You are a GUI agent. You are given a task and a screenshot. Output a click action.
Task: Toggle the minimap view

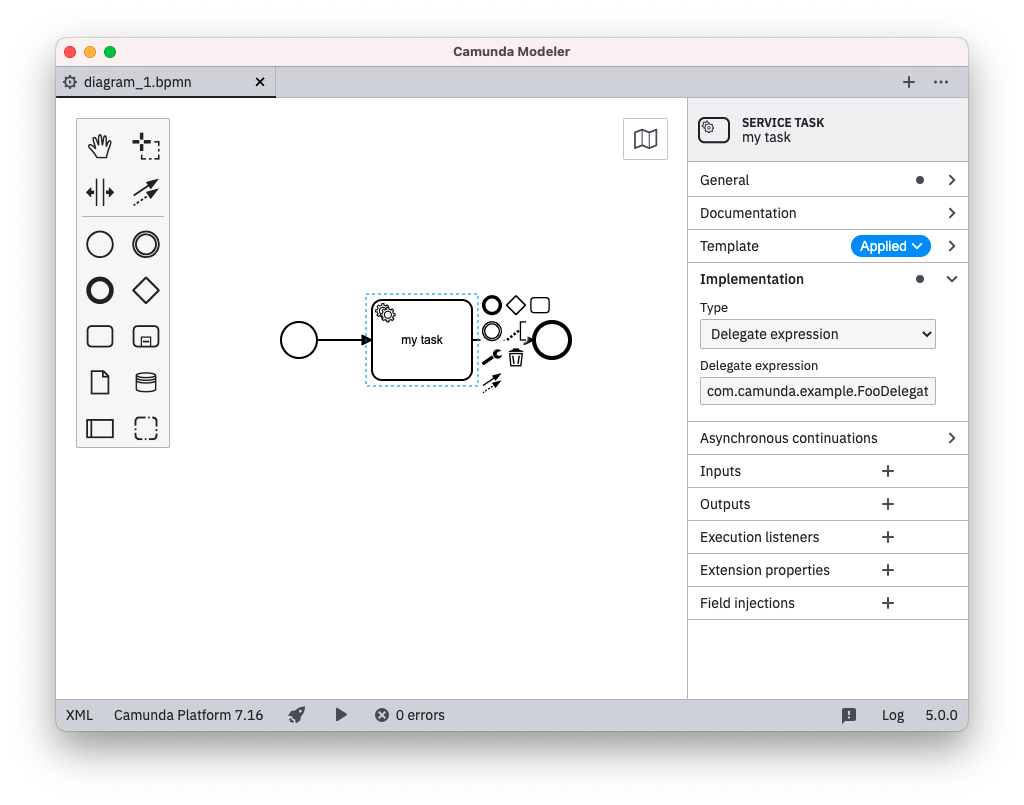(645, 139)
